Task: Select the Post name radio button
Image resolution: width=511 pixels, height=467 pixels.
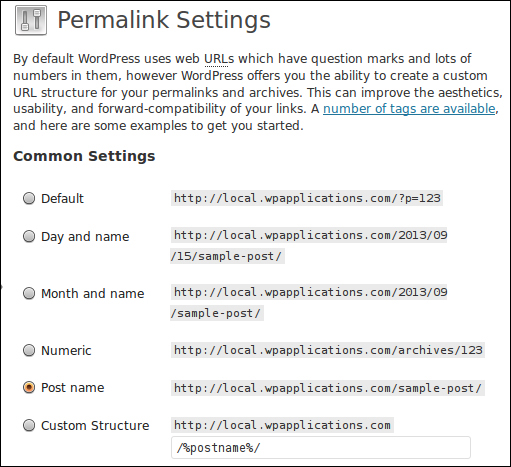Action: coord(29,387)
